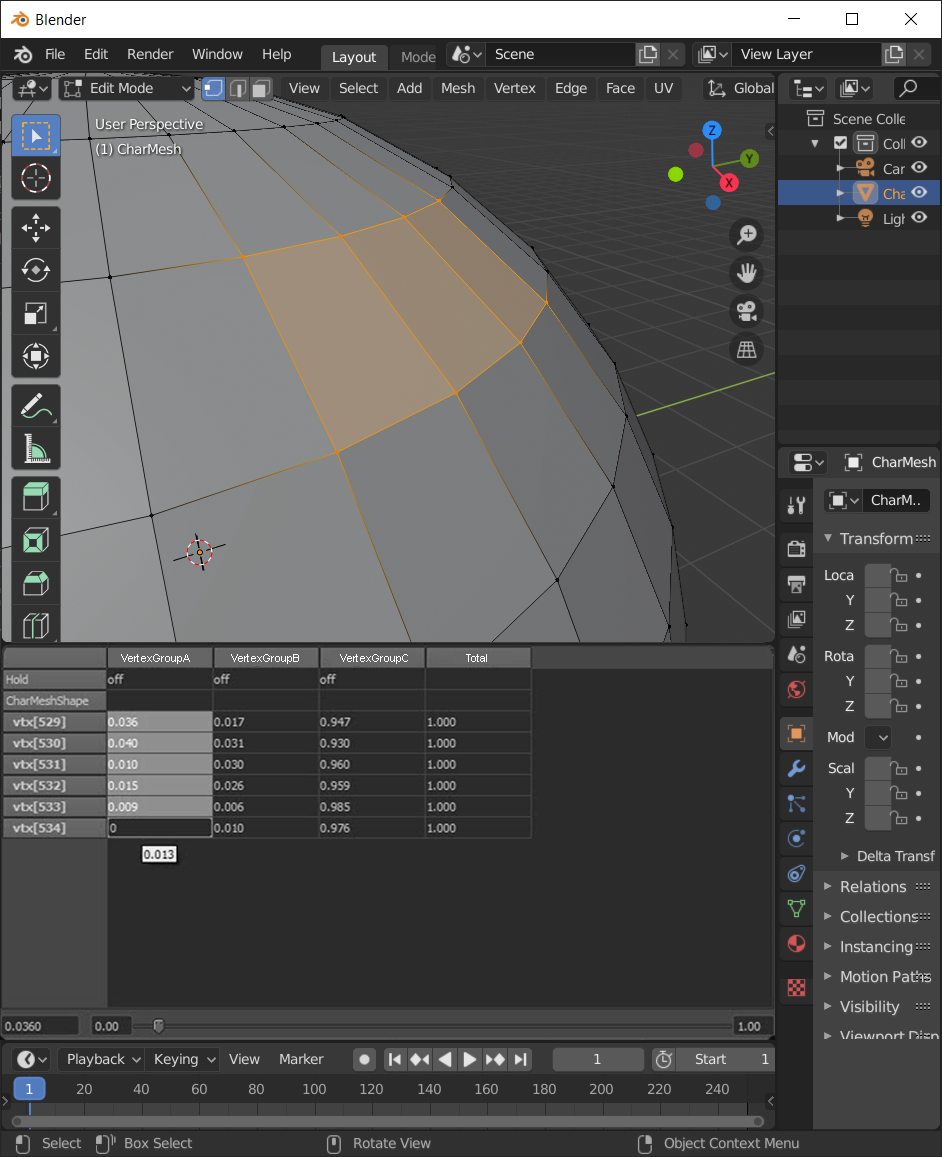Open the UV menu
This screenshot has width=942, height=1157.
663,89
